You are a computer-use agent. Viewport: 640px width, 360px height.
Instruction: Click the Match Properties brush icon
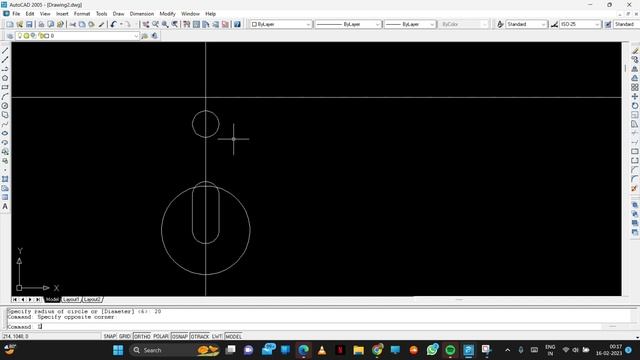point(101,24)
